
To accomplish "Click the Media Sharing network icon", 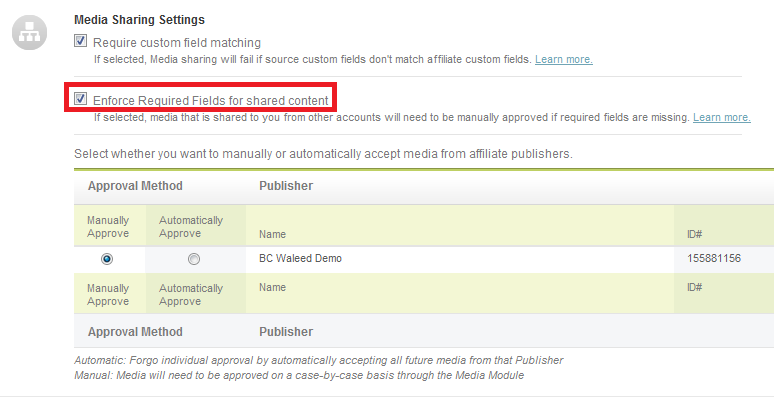I will point(30,33).
